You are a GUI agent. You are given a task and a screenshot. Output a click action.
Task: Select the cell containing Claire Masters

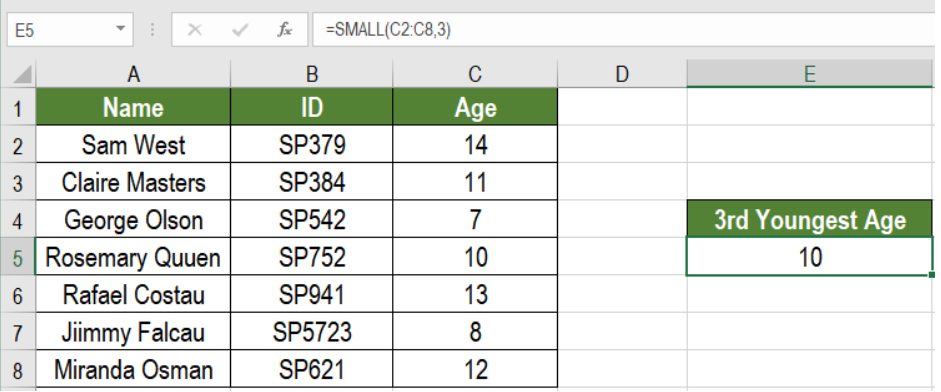click(x=133, y=182)
